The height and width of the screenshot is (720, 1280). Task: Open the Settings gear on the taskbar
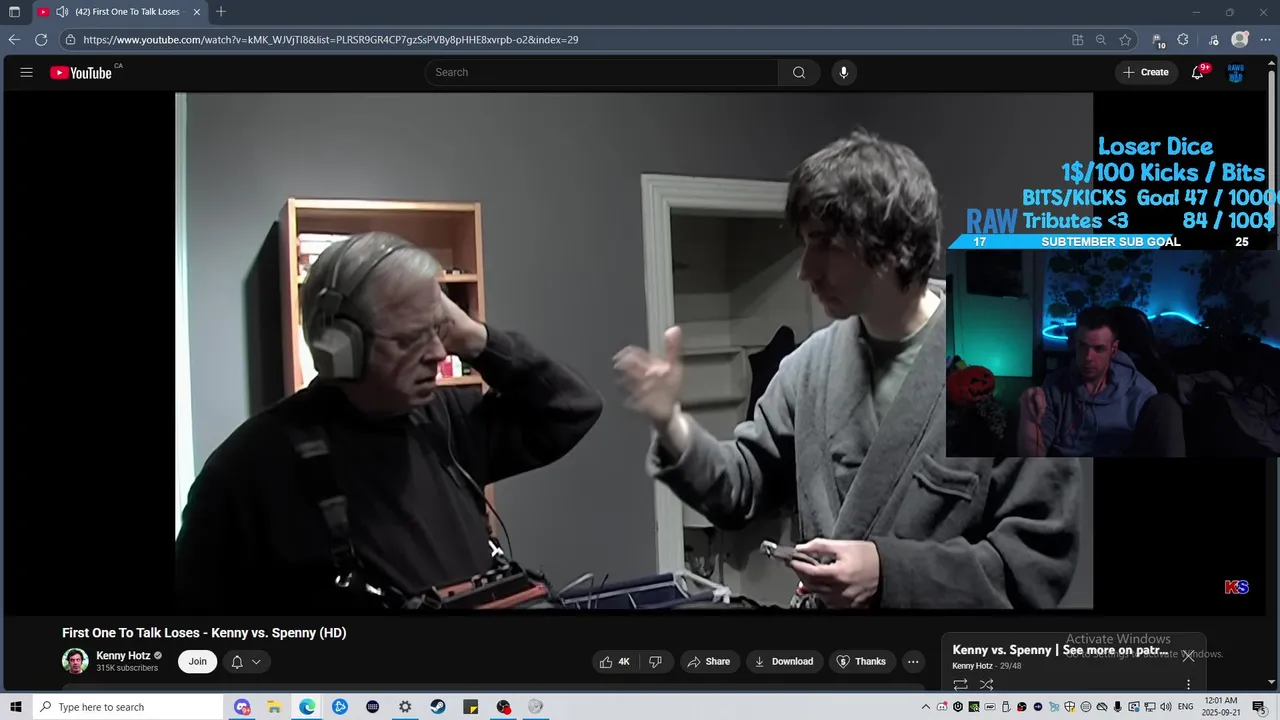click(x=405, y=707)
